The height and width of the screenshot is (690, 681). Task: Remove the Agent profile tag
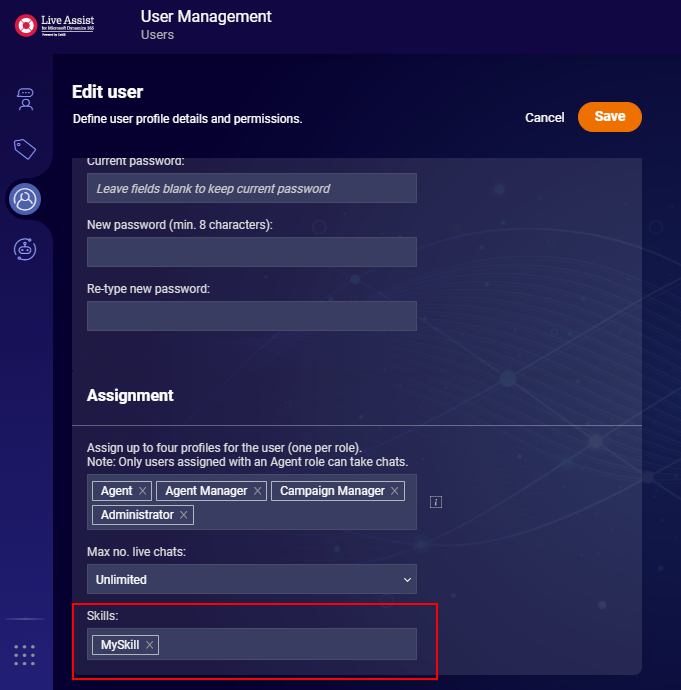pos(143,491)
